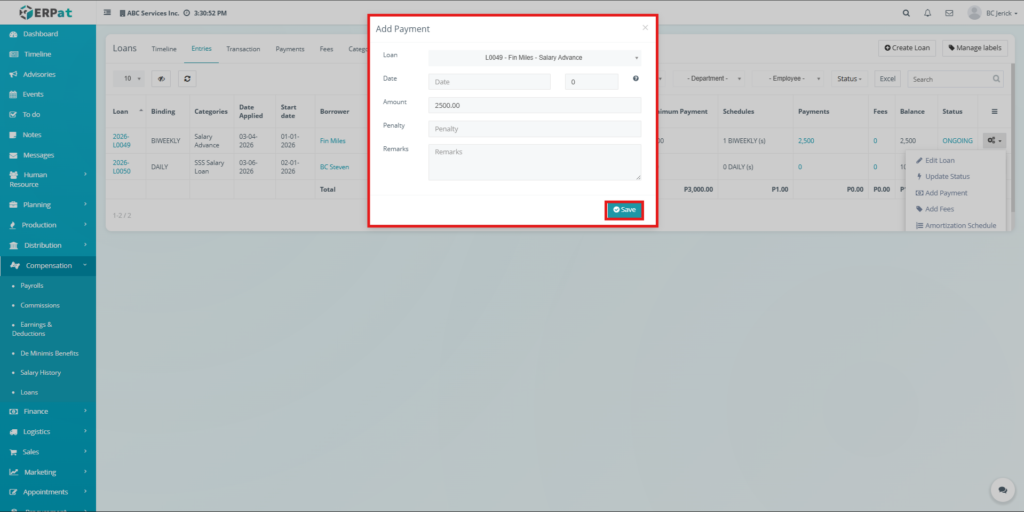This screenshot has width=1024, height=512.
Task: Expand the Appointments menu
Action: [x=48, y=492]
